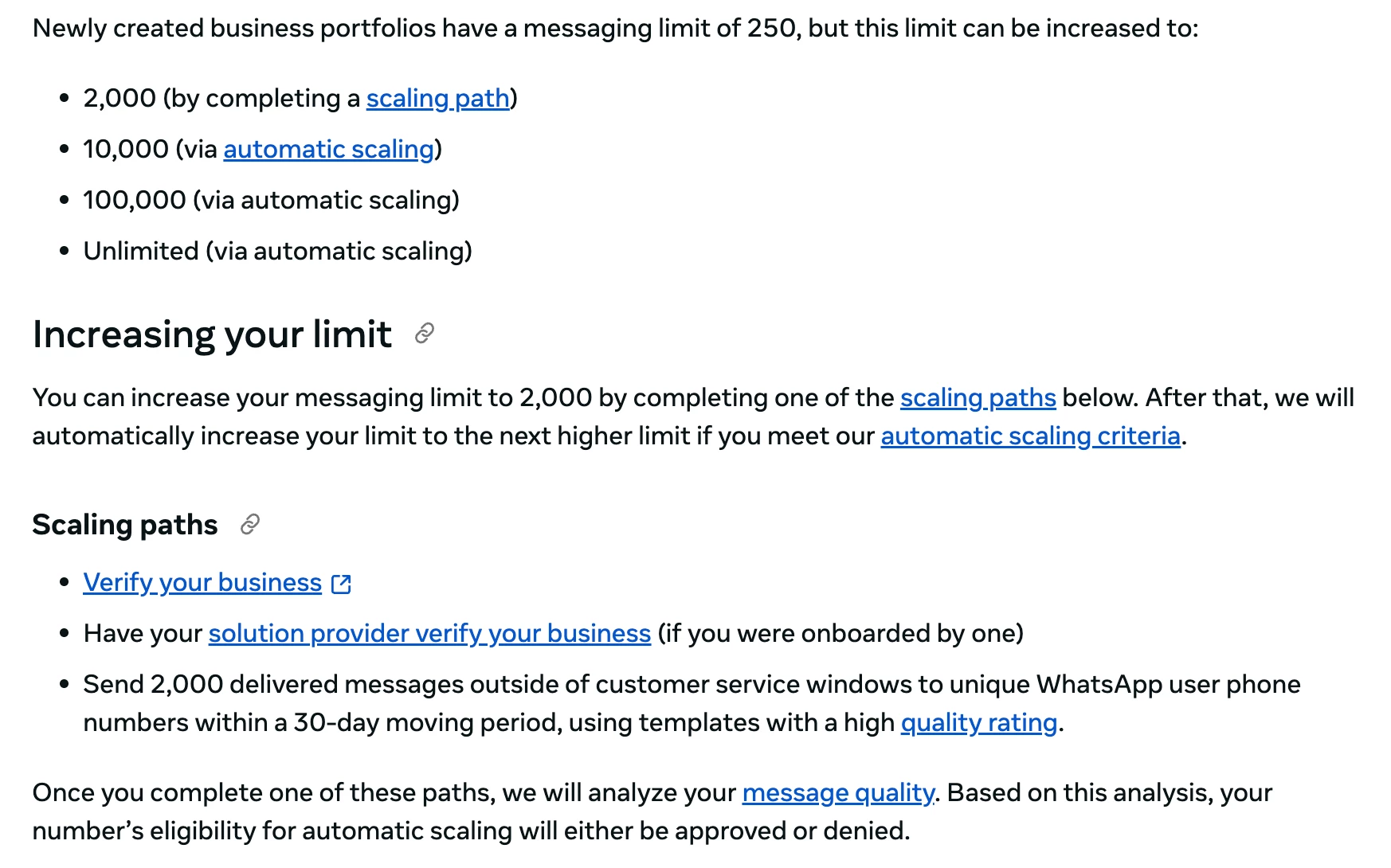1391x868 pixels.
Task: Click paragraph starting You can increase your messaging
Action: [462, 398]
